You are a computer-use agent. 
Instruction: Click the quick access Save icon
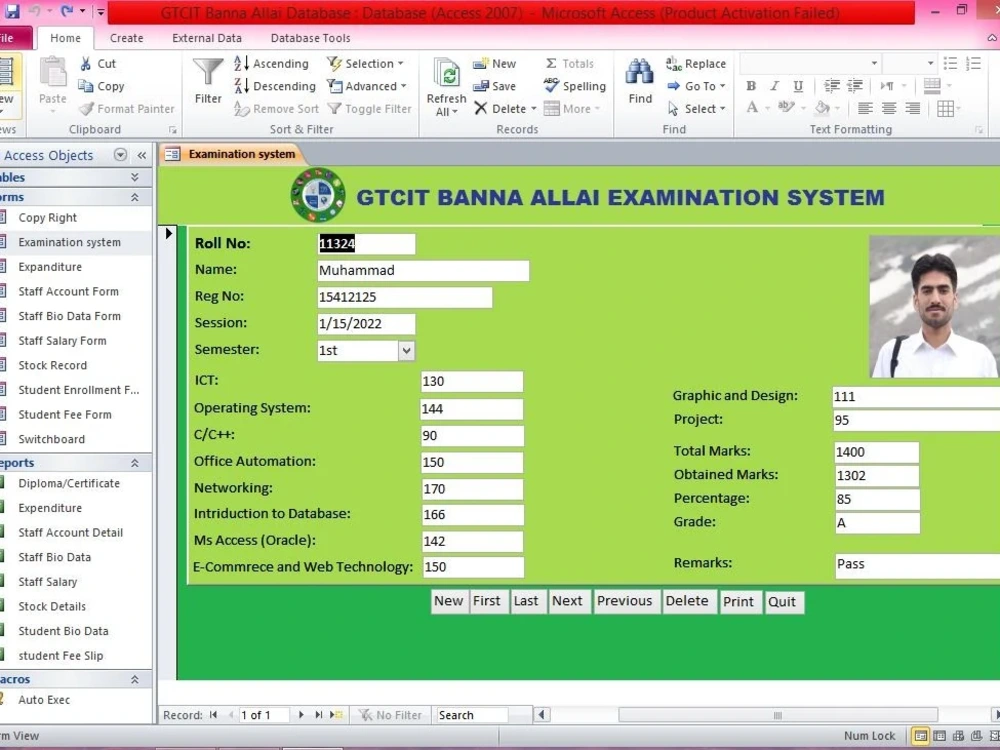tap(11, 11)
